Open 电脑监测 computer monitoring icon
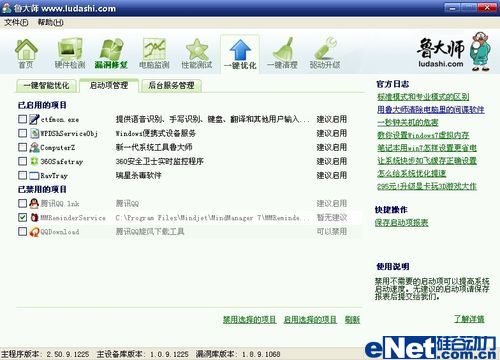 click(154, 49)
